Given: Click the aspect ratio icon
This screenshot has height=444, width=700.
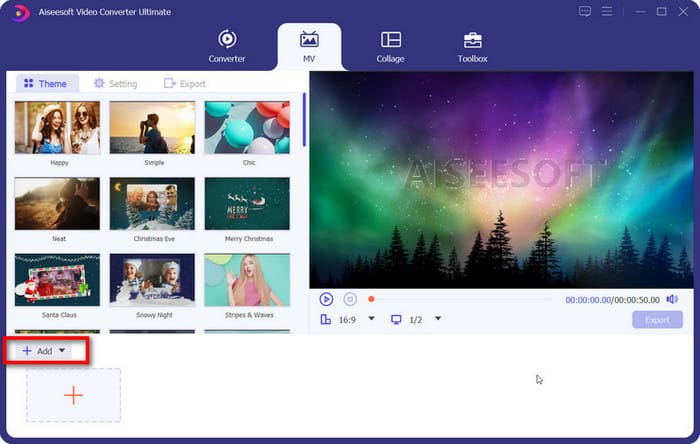Looking at the screenshot, I should tap(325, 319).
